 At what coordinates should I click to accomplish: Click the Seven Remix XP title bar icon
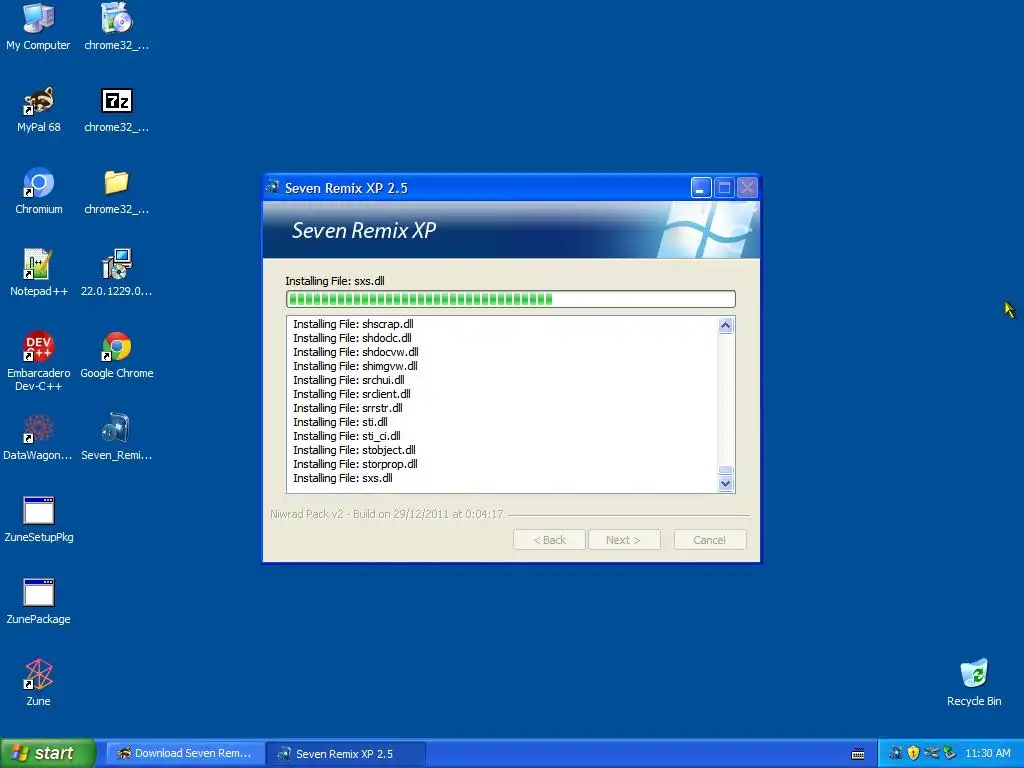273,187
